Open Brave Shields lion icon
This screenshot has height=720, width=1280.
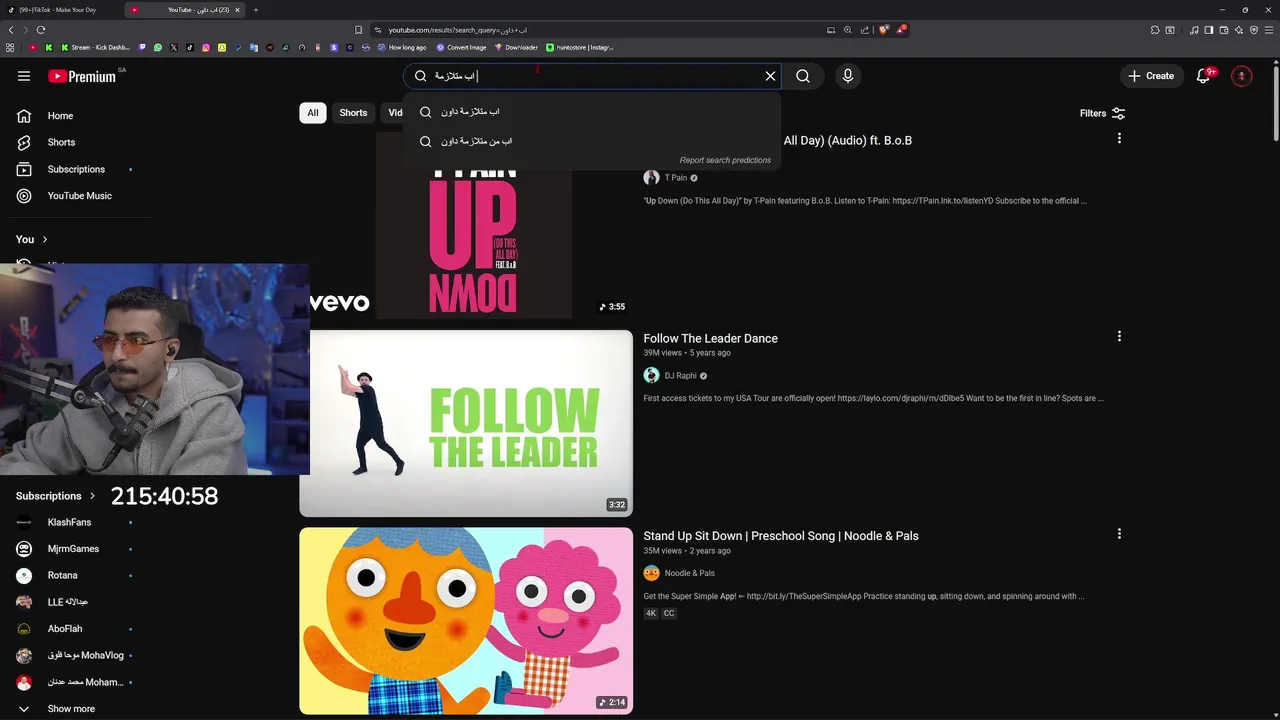pos(884,30)
